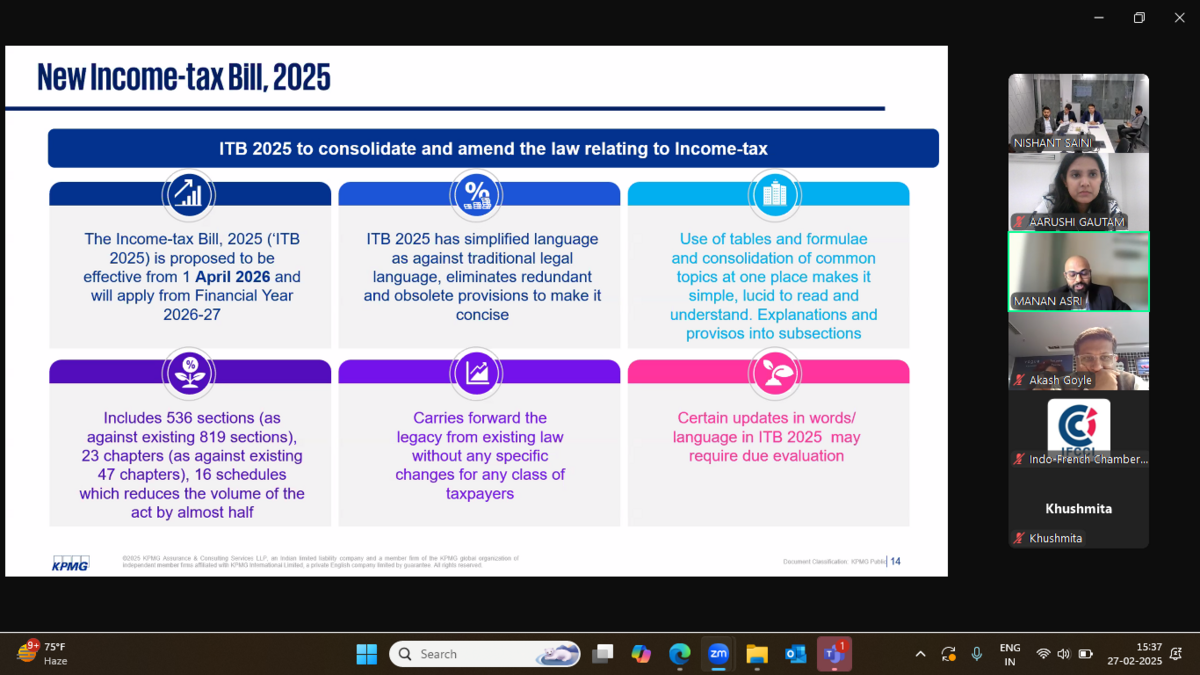Open the weather widget showing 75°F Haze
This screenshot has width=1200, height=675.
point(45,654)
